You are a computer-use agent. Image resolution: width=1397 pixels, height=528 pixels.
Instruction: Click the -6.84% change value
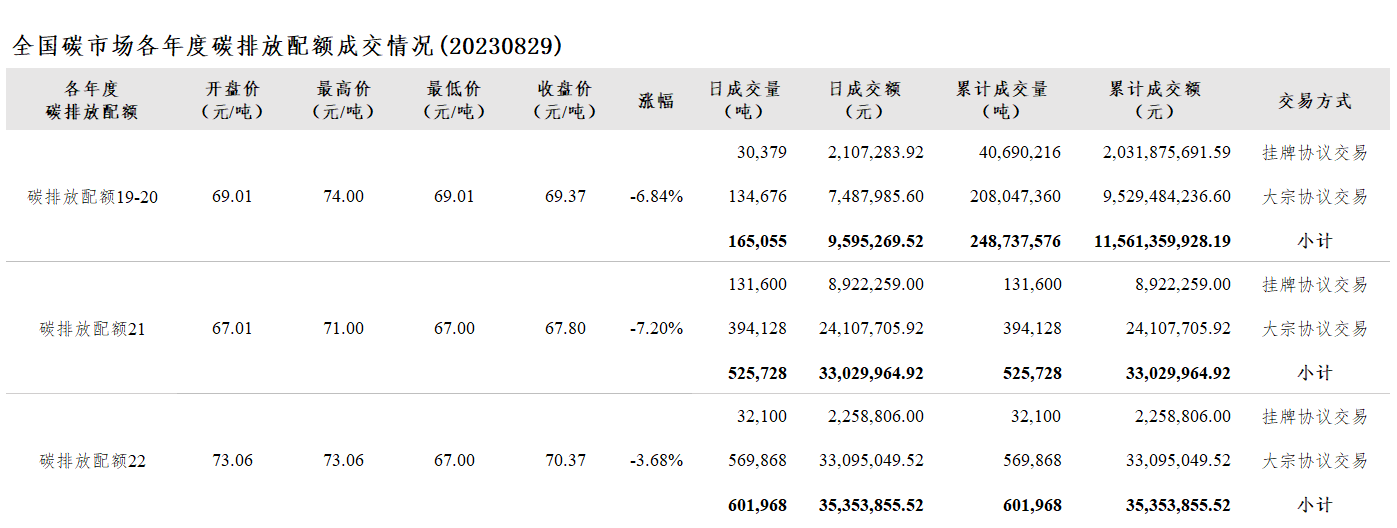pos(657,197)
